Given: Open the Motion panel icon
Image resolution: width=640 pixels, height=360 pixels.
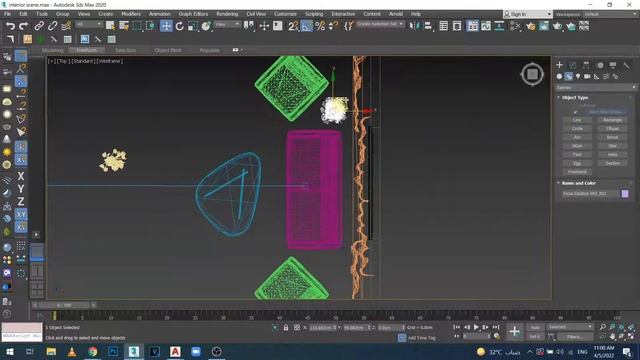Looking at the screenshot, I should click(600, 65).
